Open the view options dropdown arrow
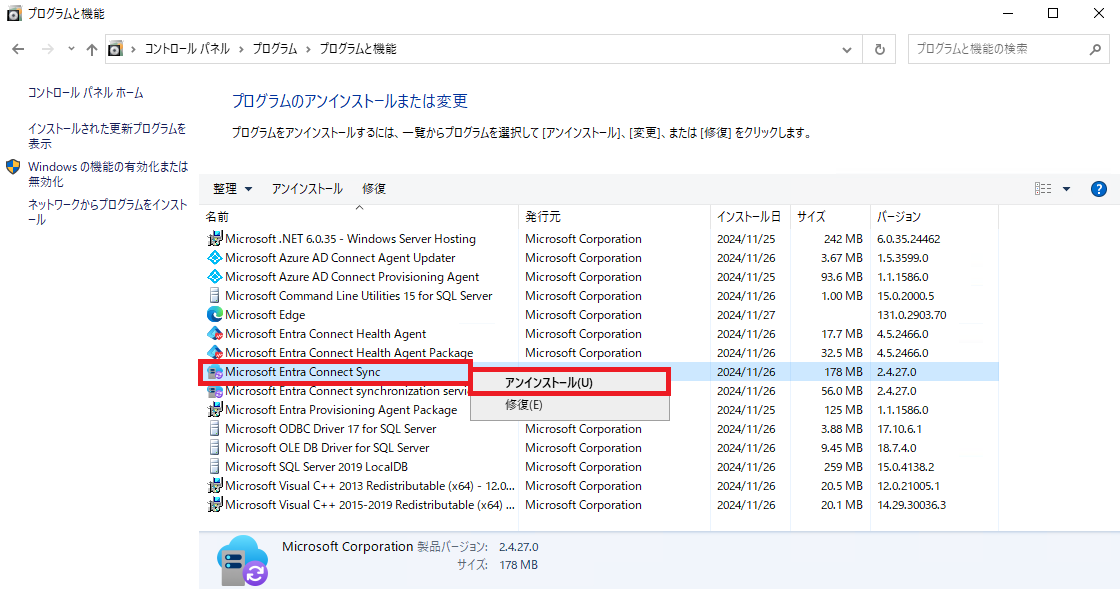 [1066, 188]
